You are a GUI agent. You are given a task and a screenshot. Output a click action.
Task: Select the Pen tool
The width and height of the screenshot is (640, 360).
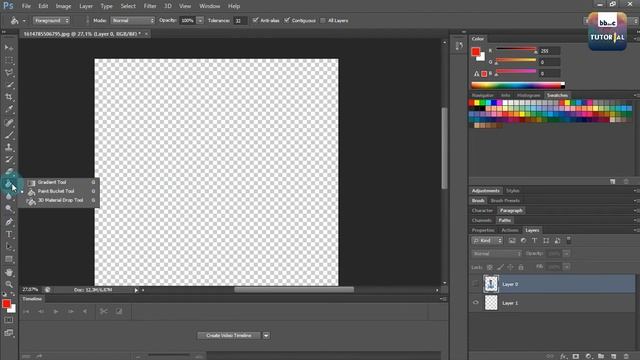[x=9, y=222]
